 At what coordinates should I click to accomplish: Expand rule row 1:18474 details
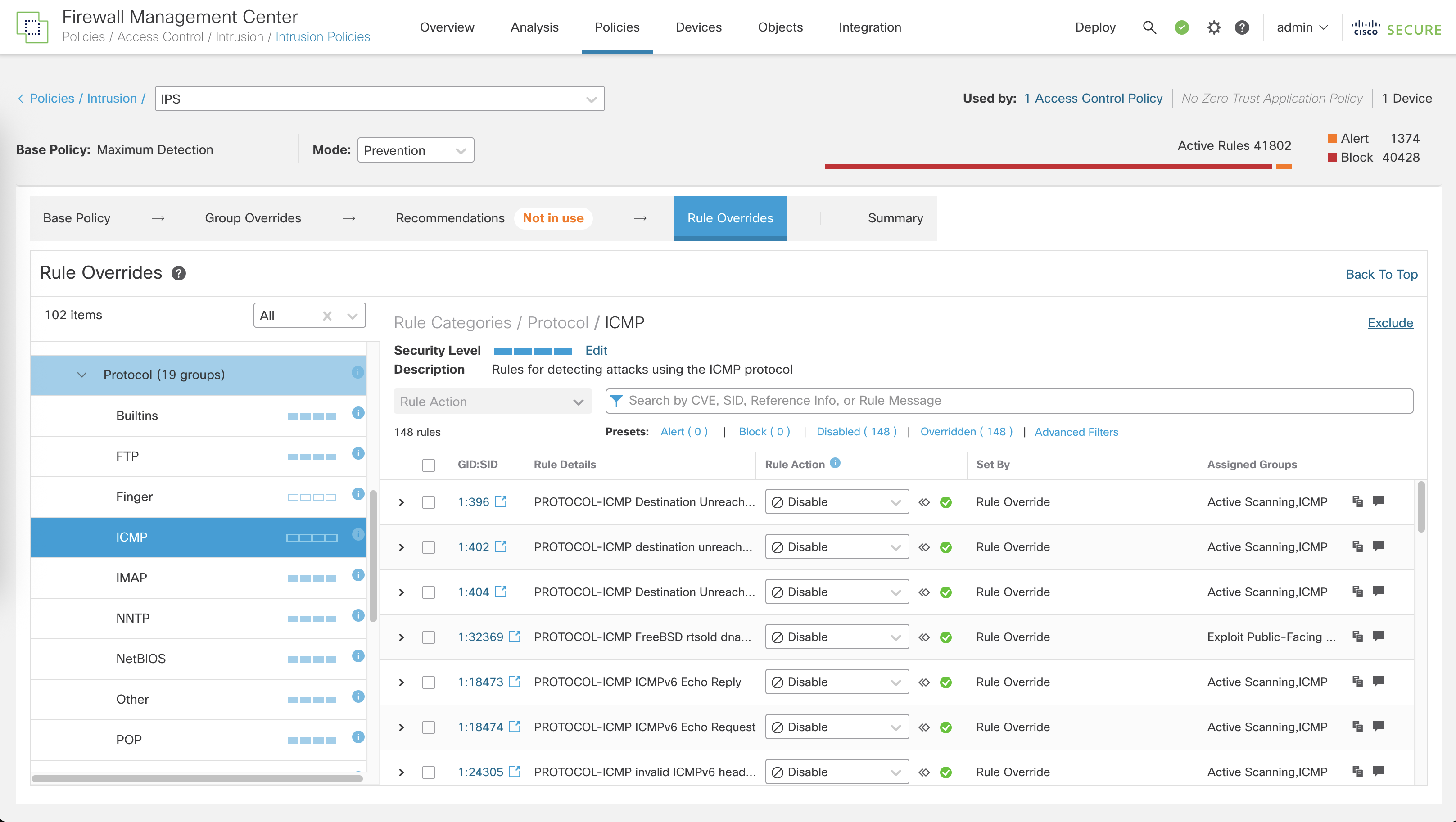point(401,727)
